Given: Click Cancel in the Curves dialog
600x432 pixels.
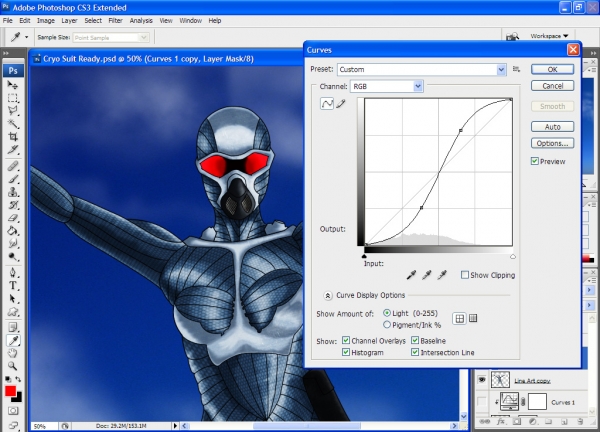Looking at the screenshot, I should (x=552, y=86).
